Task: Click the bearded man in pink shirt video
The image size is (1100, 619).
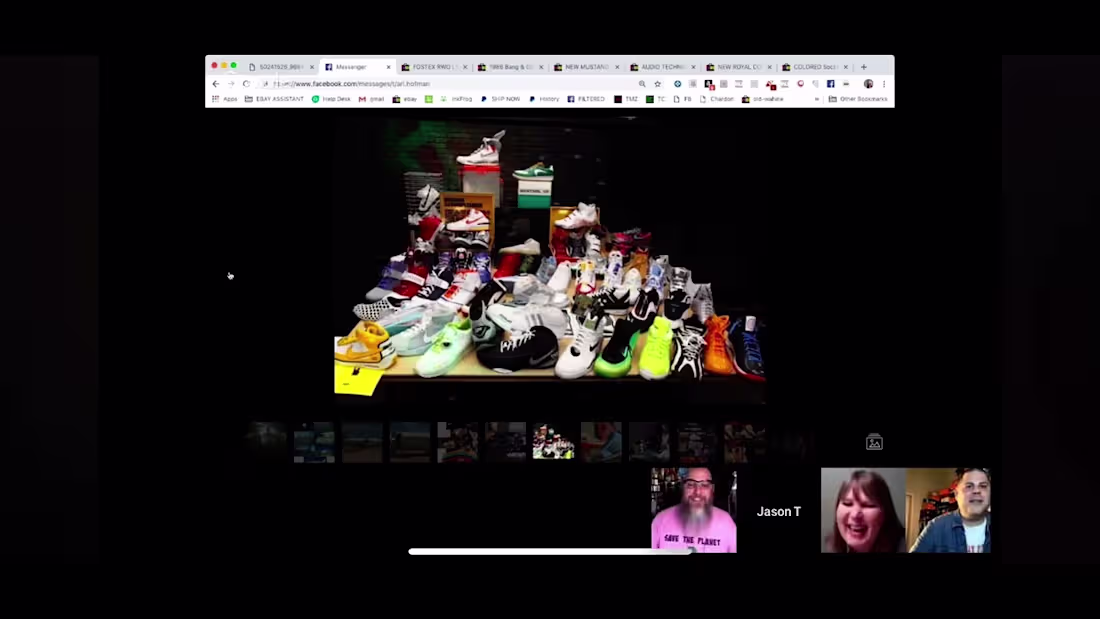Action: [x=694, y=510]
